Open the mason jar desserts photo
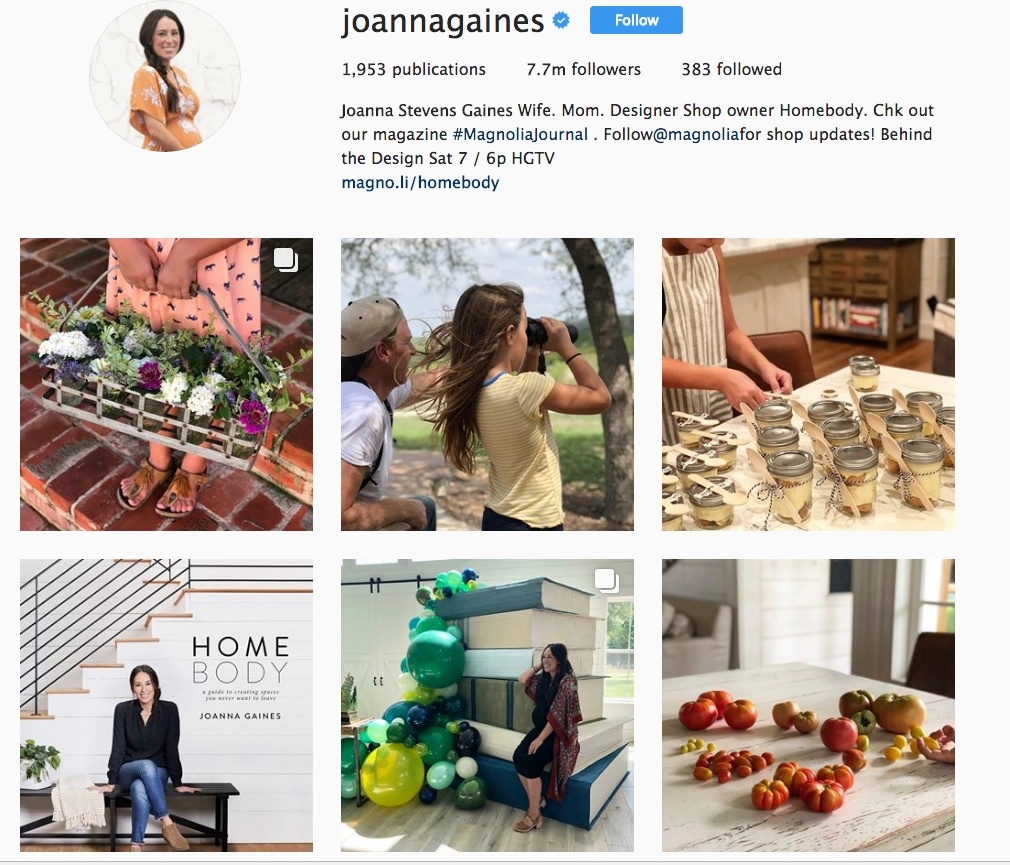Image resolution: width=1010 pixels, height=865 pixels. click(x=808, y=385)
